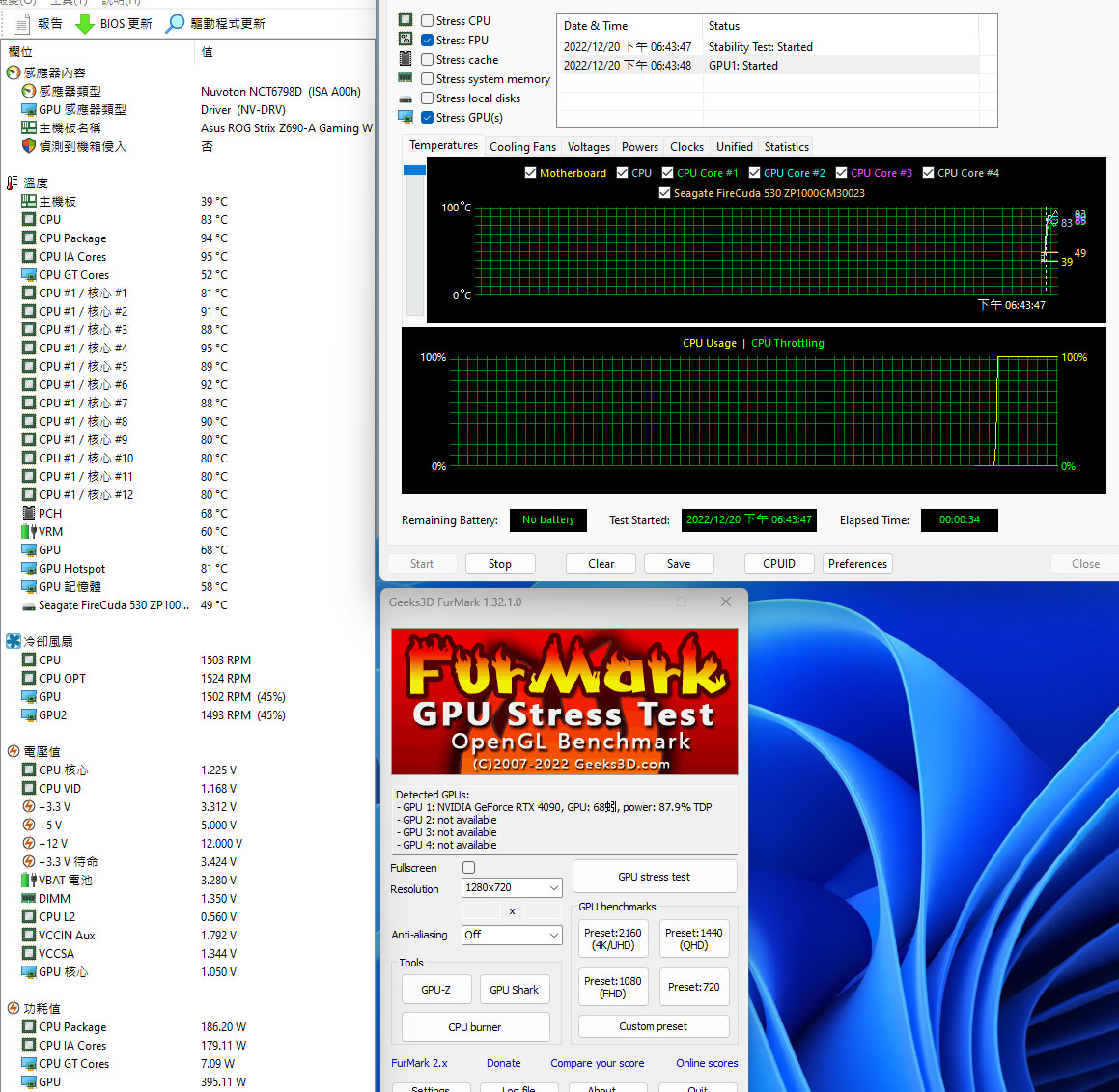
Task: Switch to the Voltages tab
Action: [588, 147]
